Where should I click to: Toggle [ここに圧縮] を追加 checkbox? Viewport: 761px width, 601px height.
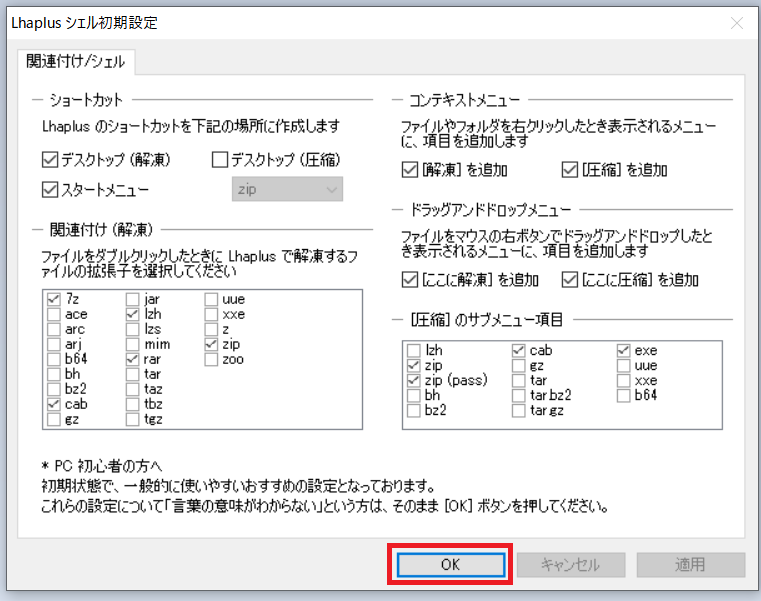pos(570,280)
